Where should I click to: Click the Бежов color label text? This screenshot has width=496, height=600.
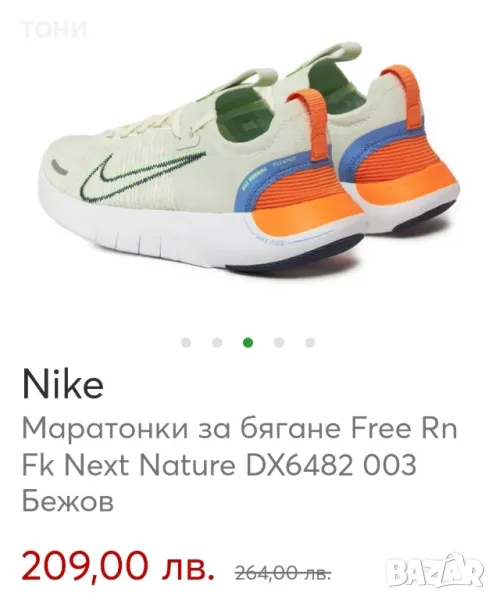coord(68,501)
